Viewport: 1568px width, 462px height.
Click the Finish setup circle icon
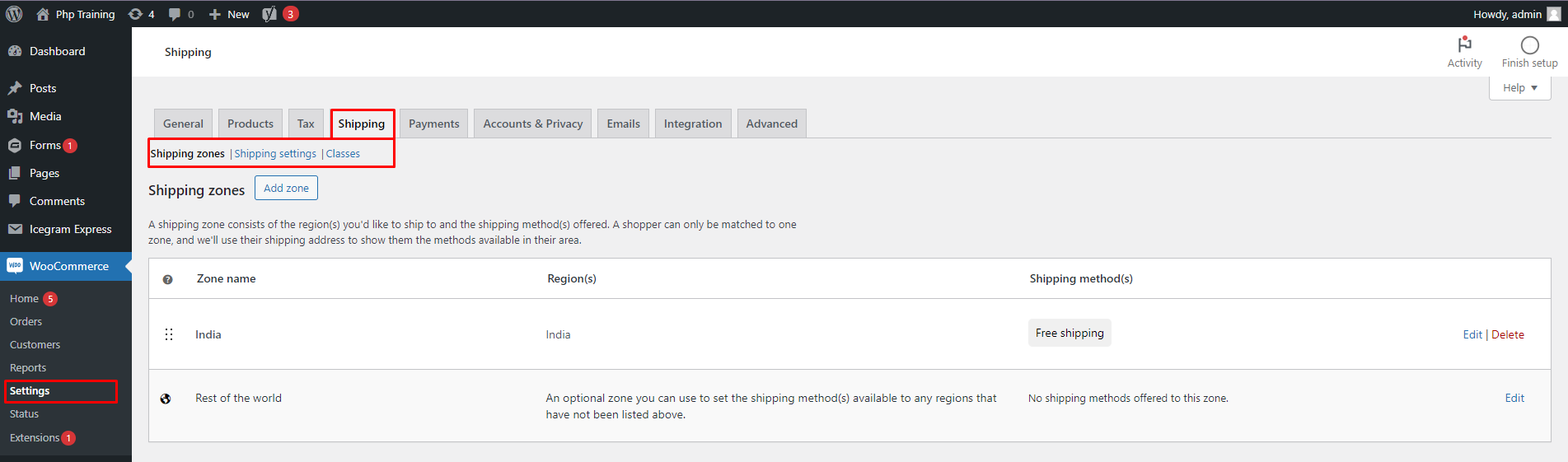pos(1529,45)
